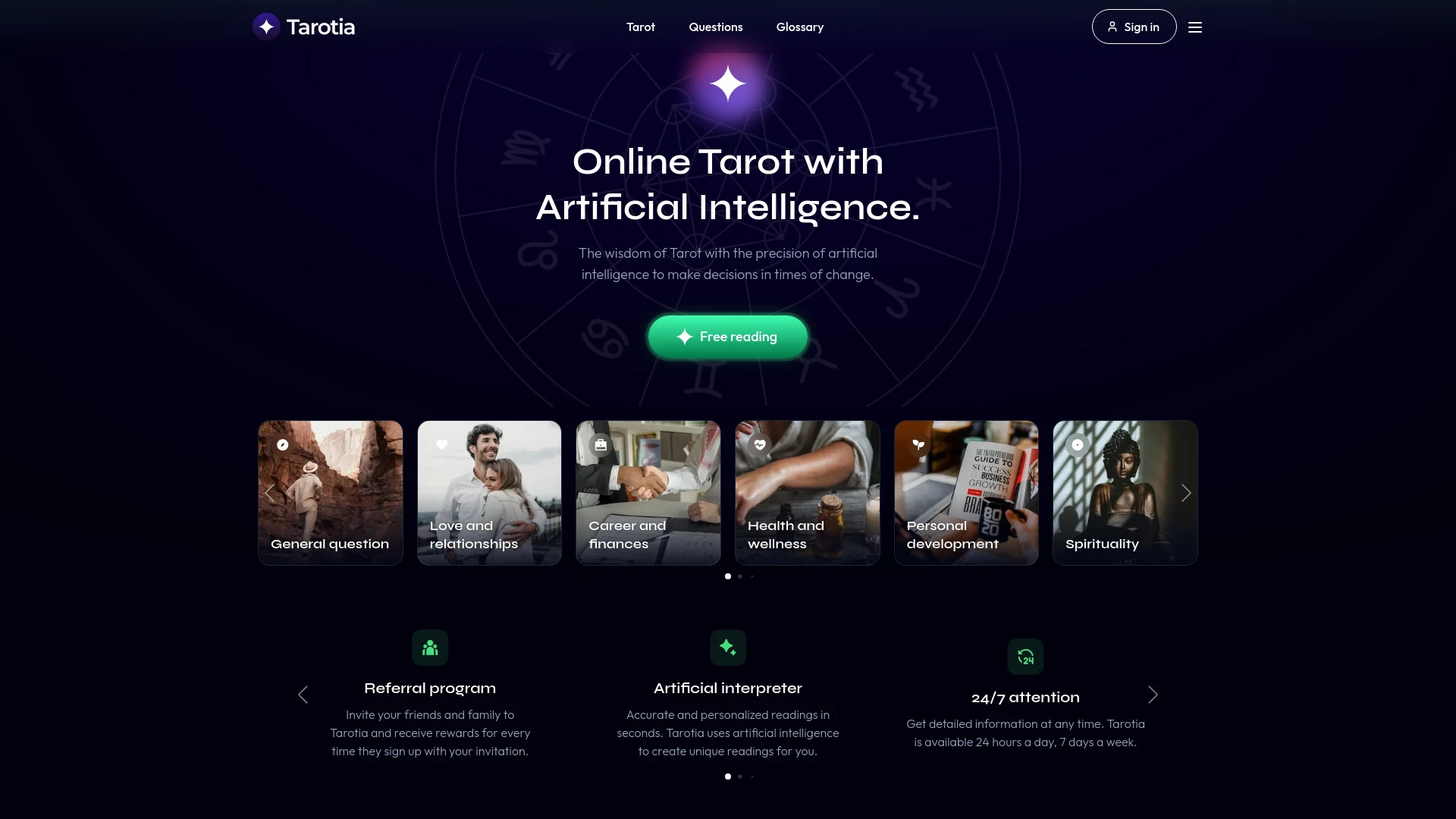
Task: Click the Sign in button
Action: pyautogui.click(x=1133, y=26)
